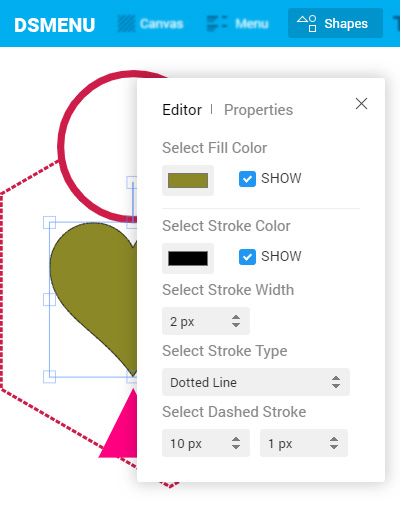Close the editor panel with X
400x527 pixels.
point(361,104)
